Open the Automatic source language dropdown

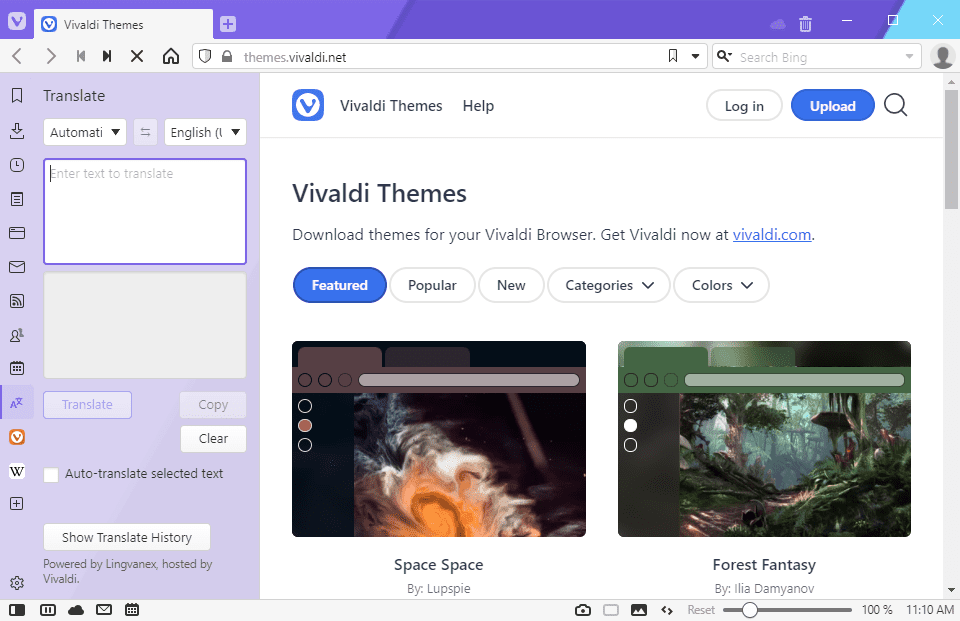click(85, 132)
